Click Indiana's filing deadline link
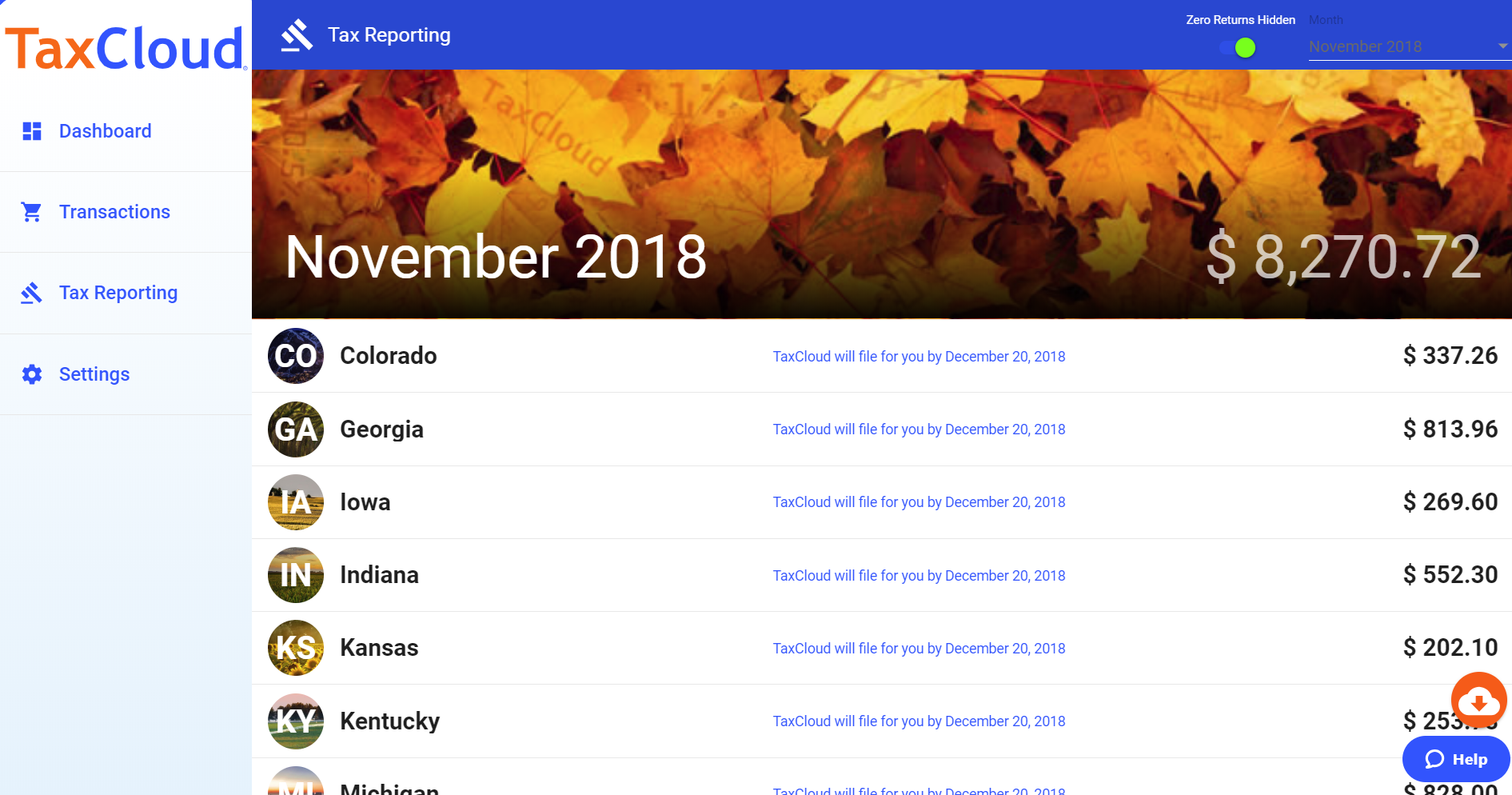The height and width of the screenshot is (795, 1512). point(920,575)
